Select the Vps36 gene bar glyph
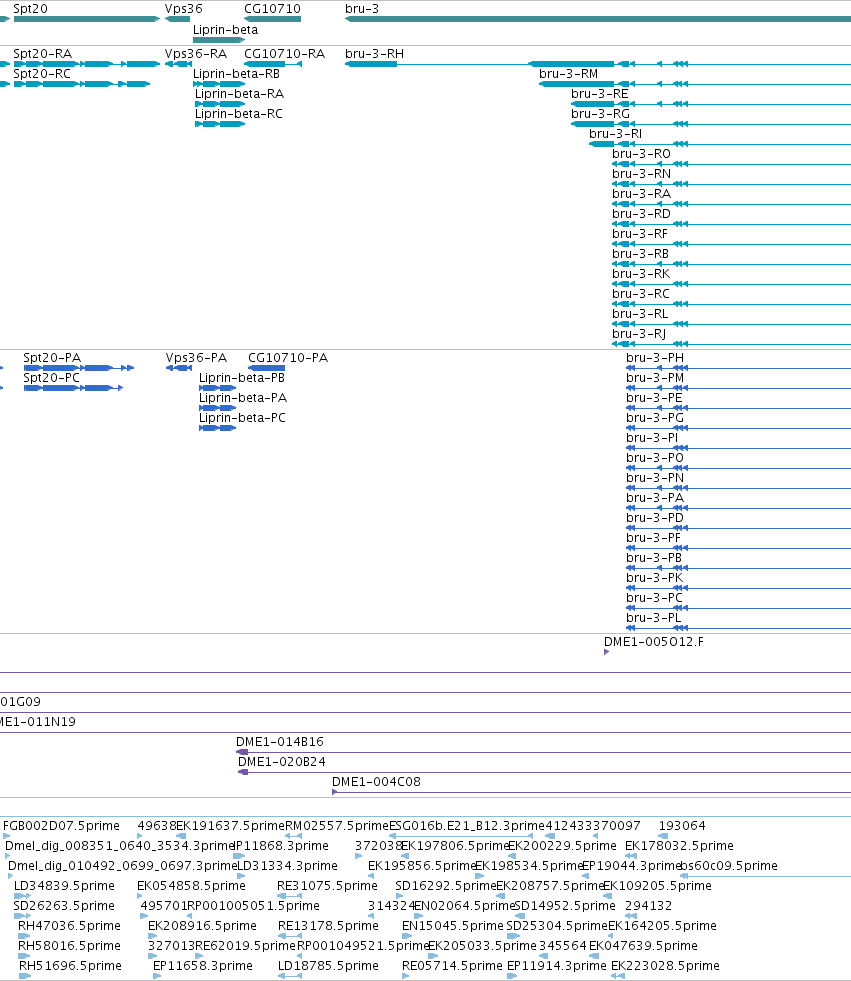 pyautogui.click(x=177, y=19)
